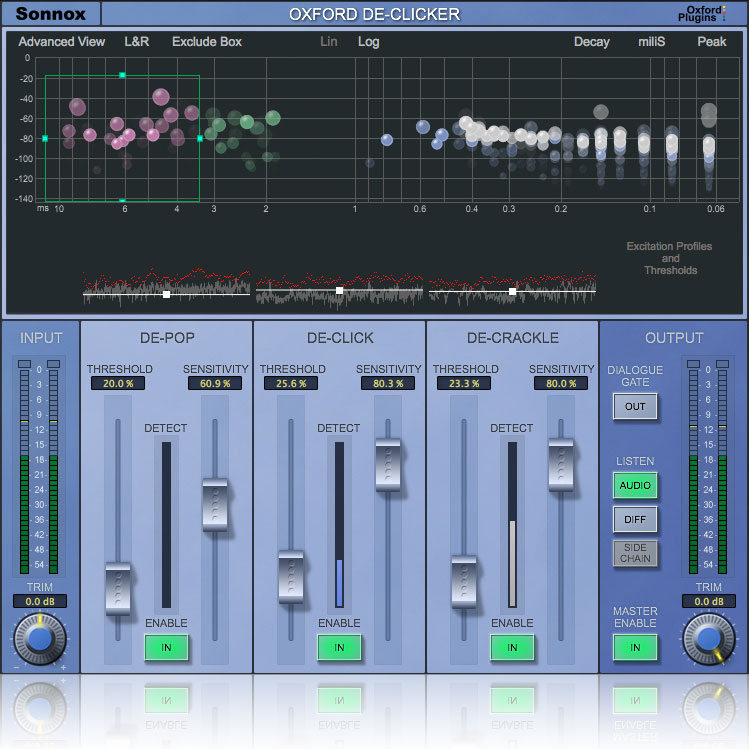Click the De-Crackle excitation profile threshold marker

(512, 292)
